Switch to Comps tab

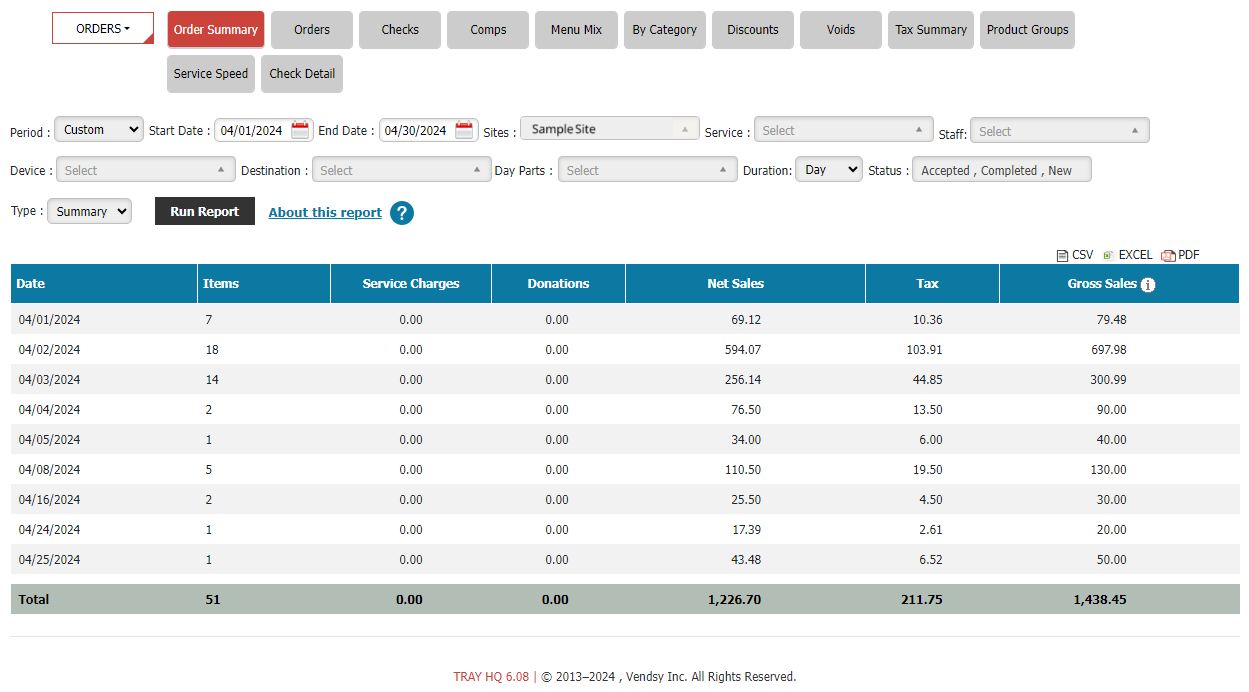(488, 29)
